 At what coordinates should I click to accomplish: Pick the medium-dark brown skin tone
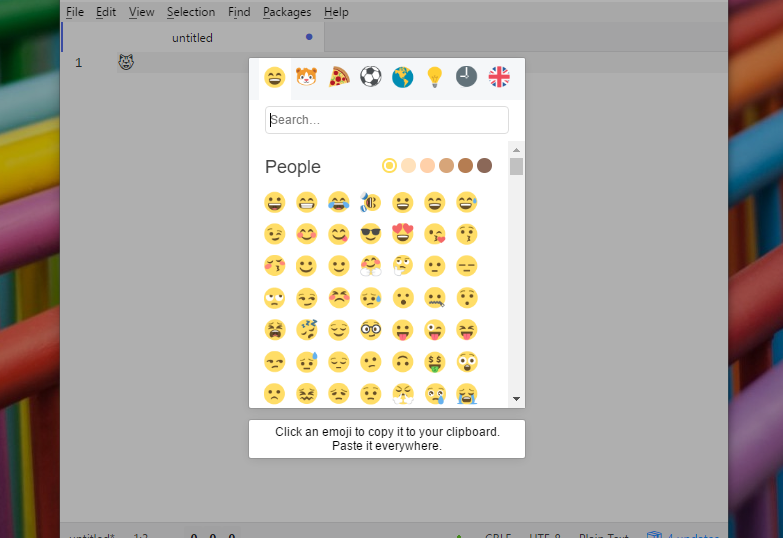pos(465,165)
